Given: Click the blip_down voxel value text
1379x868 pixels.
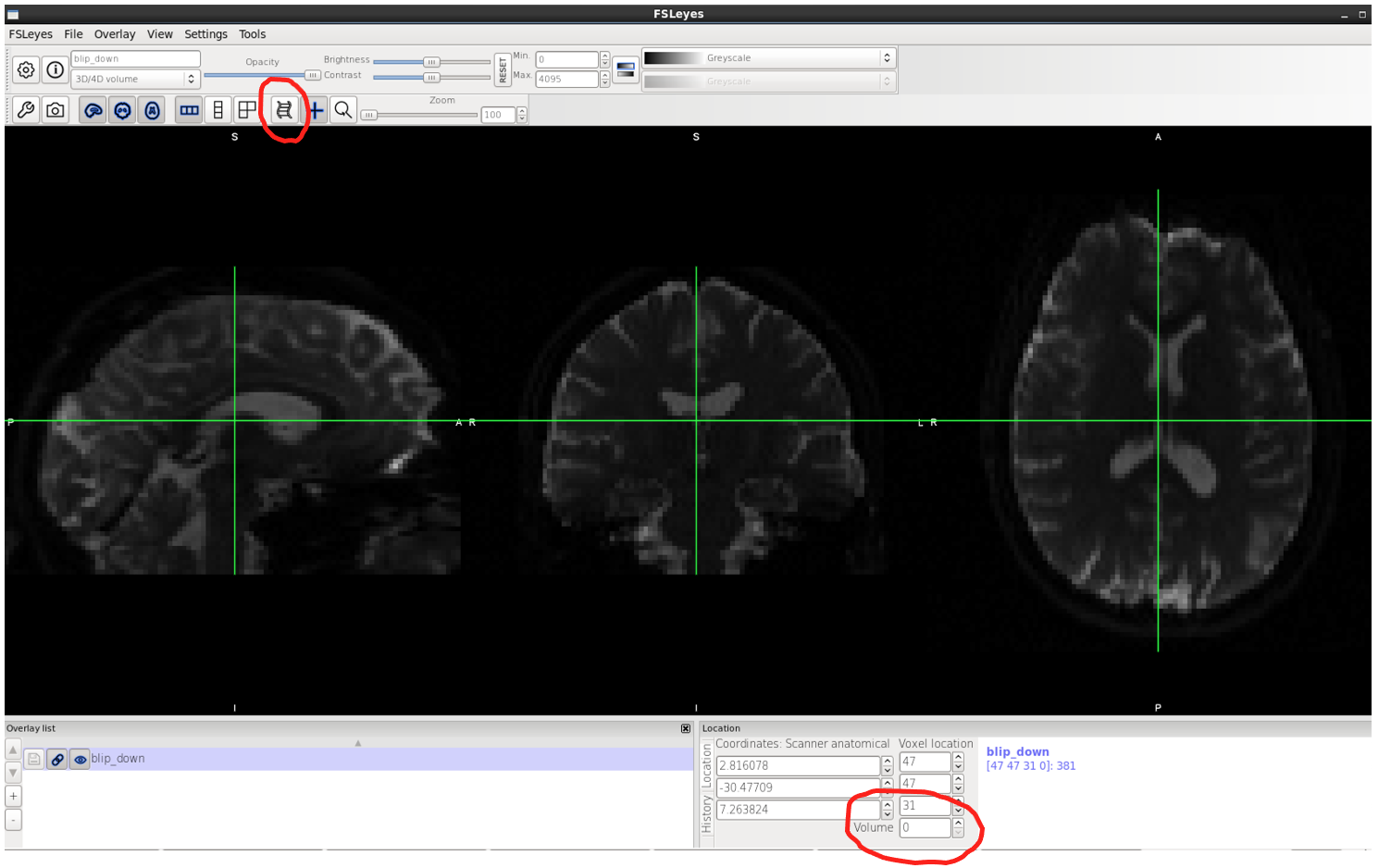Looking at the screenshot, I should 1030,766.
